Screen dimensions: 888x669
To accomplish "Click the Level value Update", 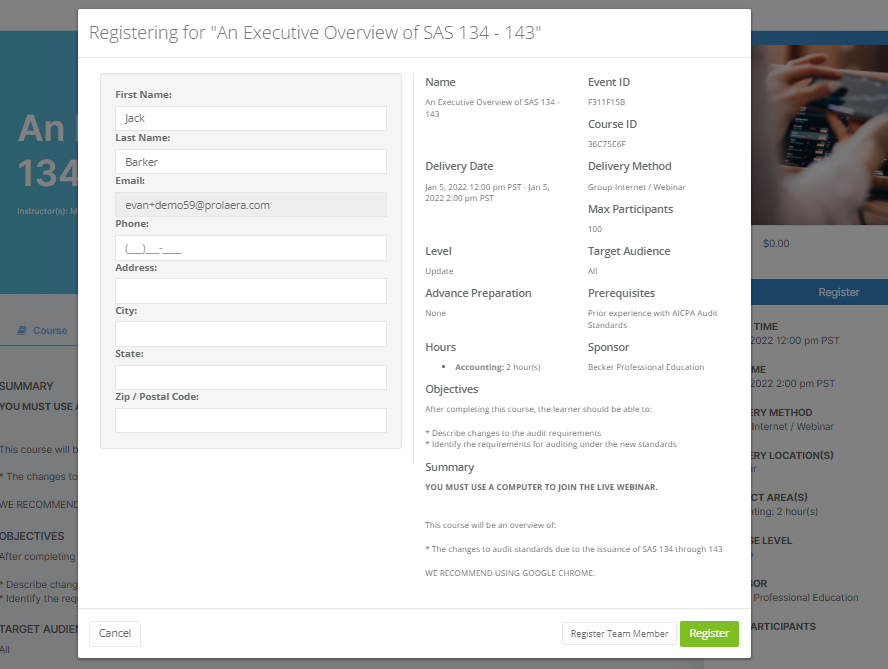I will 439,271.
